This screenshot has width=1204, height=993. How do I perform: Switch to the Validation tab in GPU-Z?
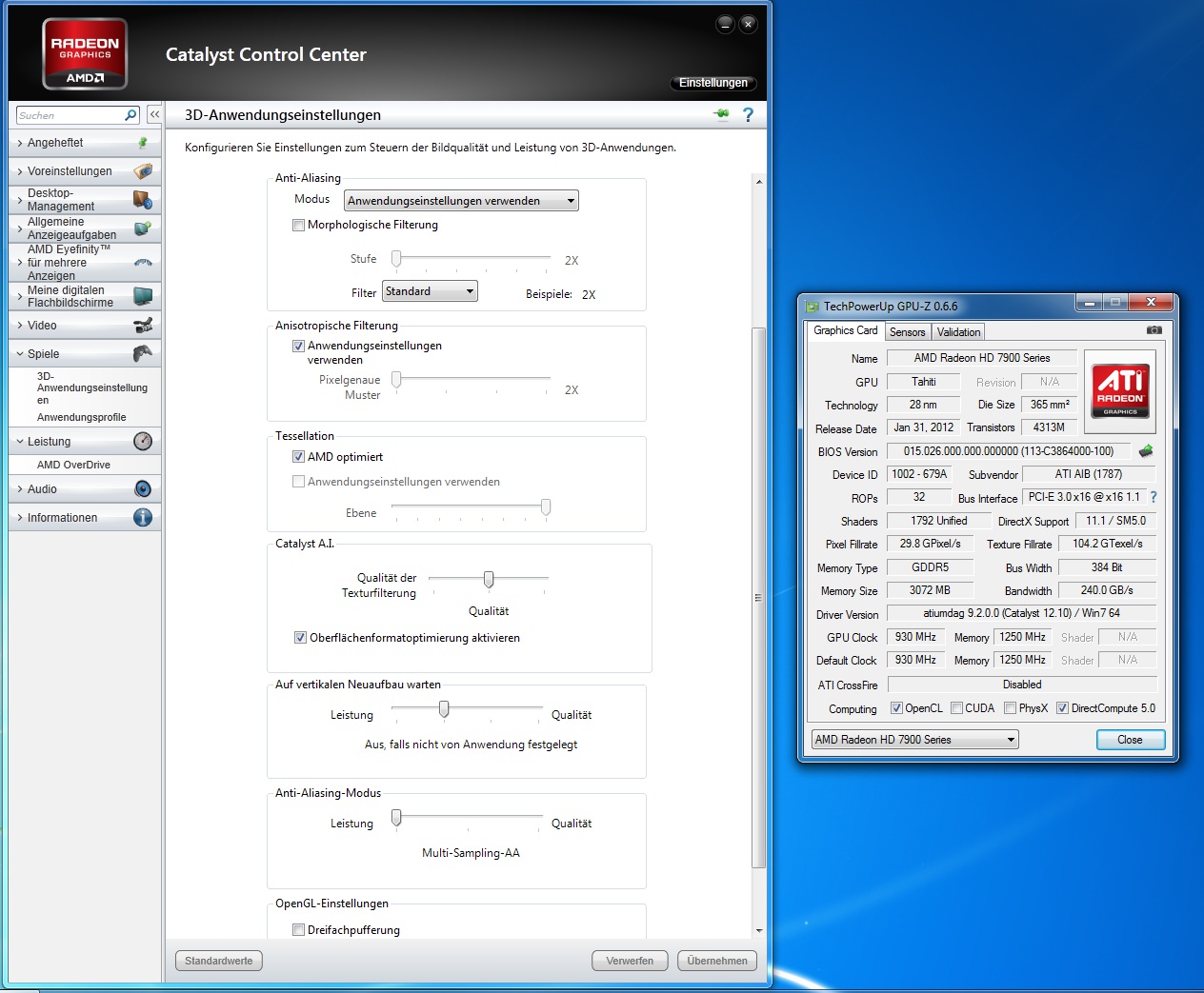[x=958, y=332]
